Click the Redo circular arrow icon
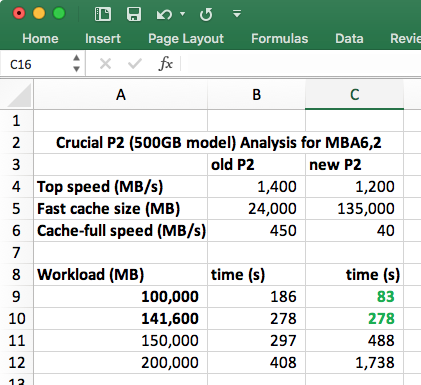The width and height of the screenshot is (421, 385). 206,14
